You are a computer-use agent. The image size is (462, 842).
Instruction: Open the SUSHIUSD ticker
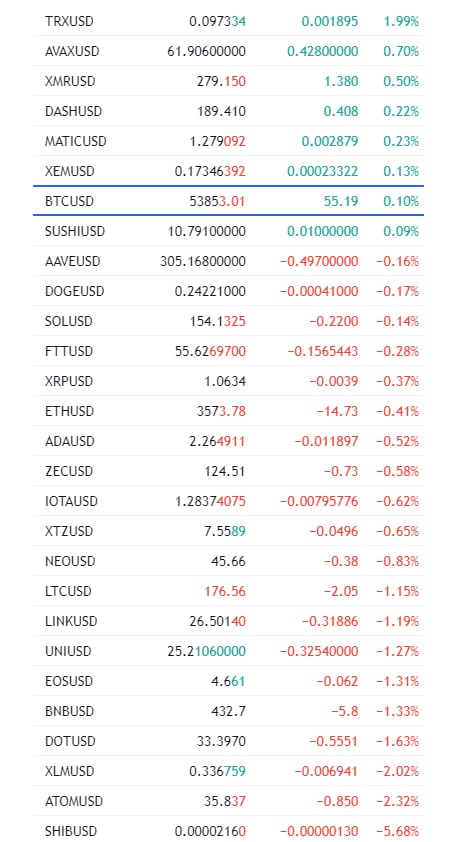75,231
